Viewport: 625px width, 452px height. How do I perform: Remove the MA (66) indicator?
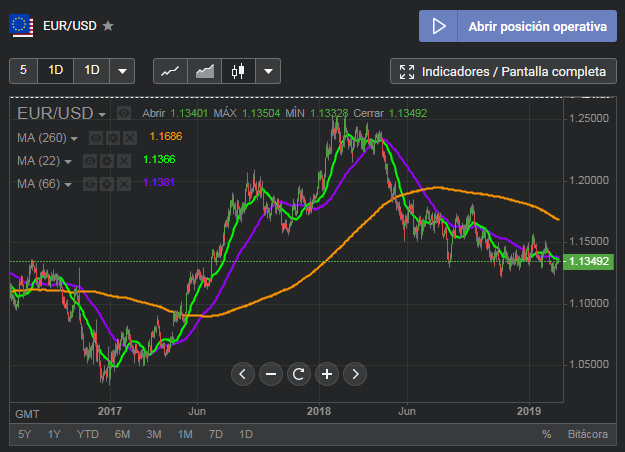coord(124,184)
